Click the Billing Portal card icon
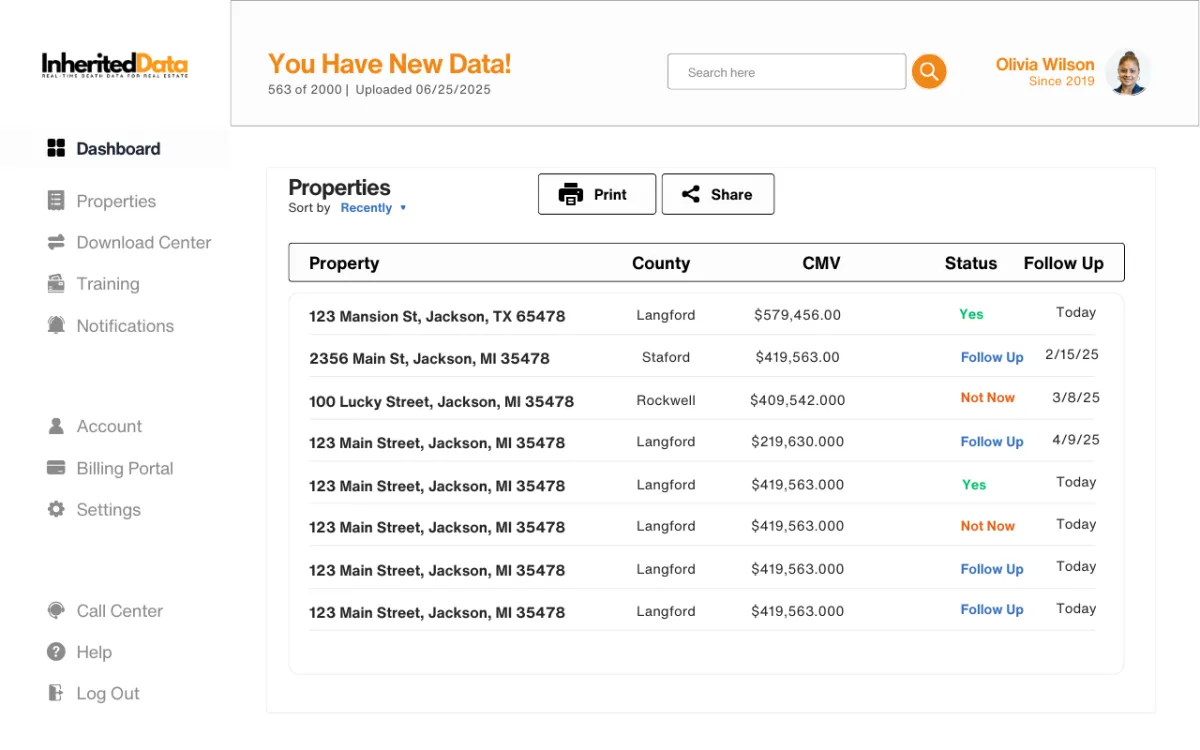1200x750 pixels. (56, 468)
